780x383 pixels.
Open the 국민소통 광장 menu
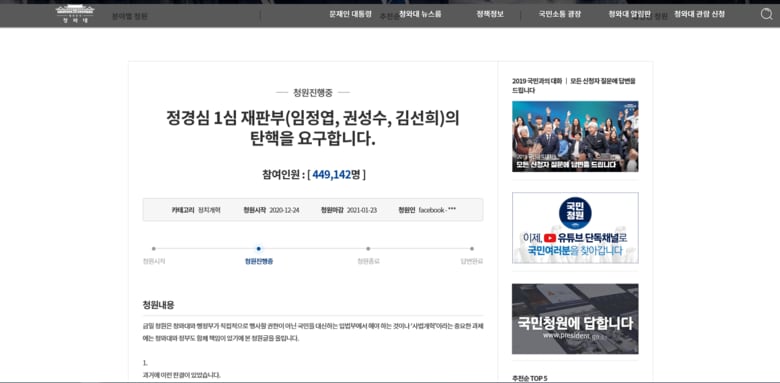click(560, 14)
